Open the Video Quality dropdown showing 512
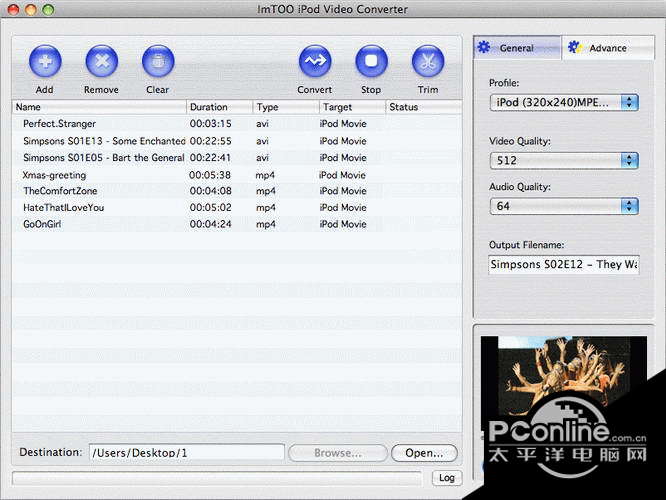Image resolution: width=666 pixels, height=500 pixels. (x=564, y=160)
